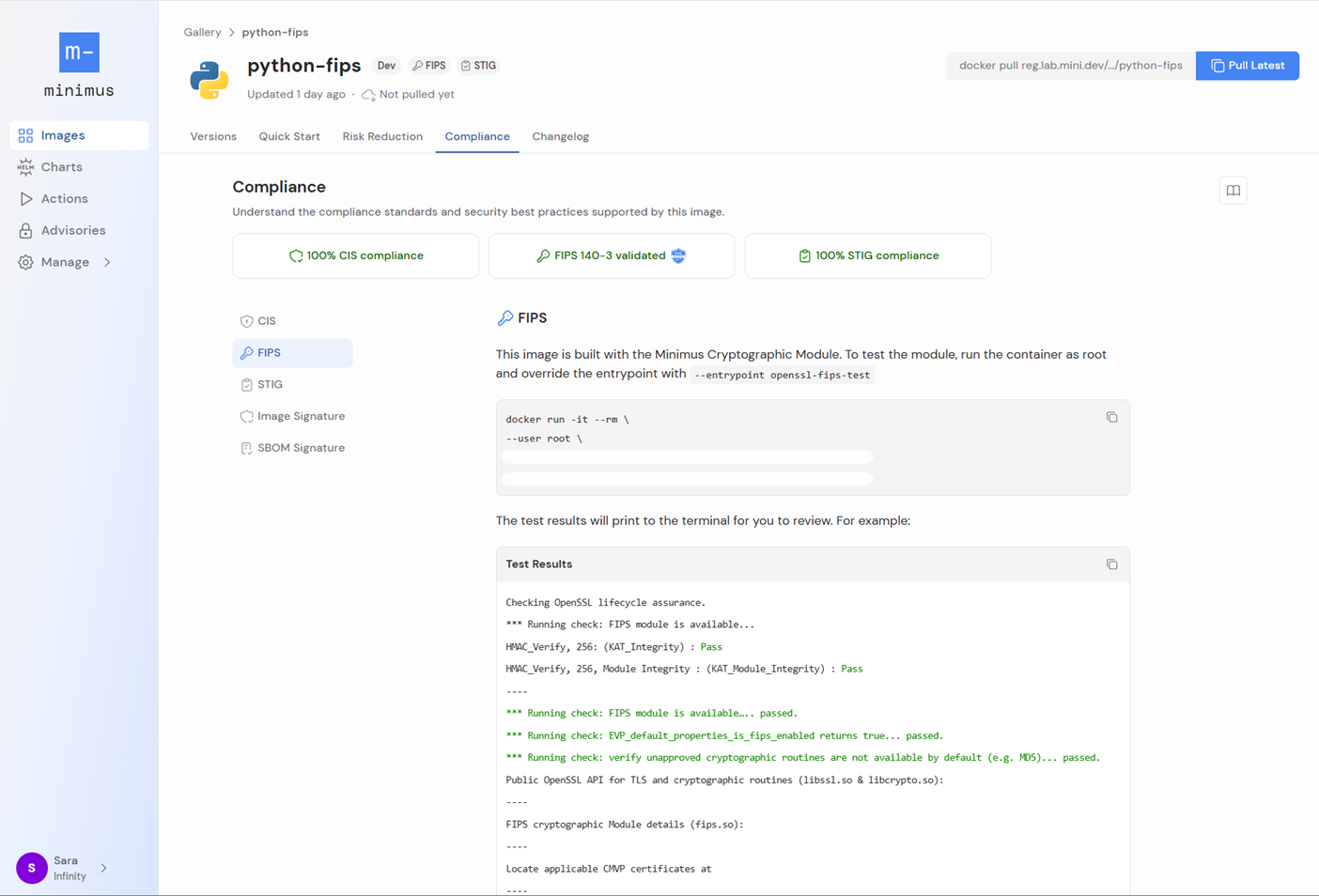The width and height of the screenshot is (1319, 896).
Task: Click the FIPS badge next to the title
Action: coord(429,66)
